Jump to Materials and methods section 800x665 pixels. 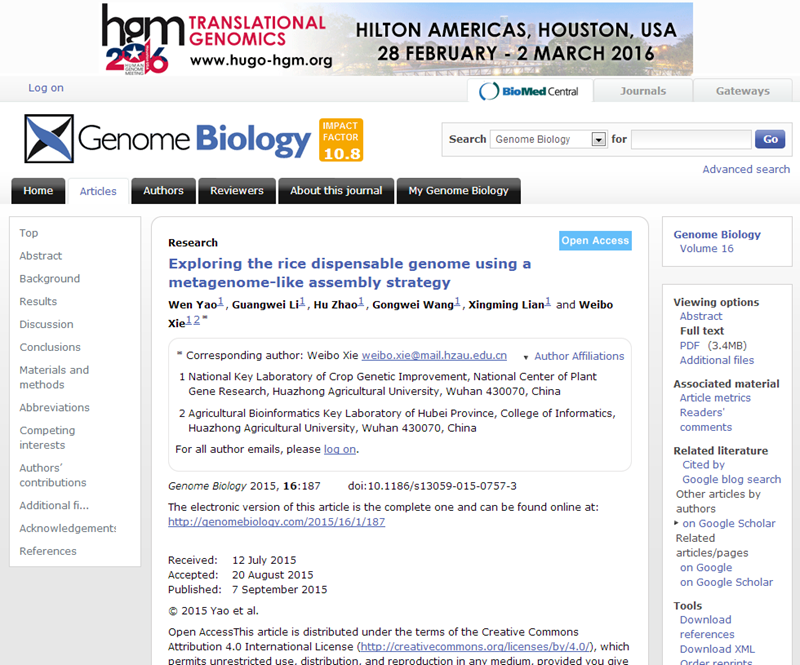(54, 377)
